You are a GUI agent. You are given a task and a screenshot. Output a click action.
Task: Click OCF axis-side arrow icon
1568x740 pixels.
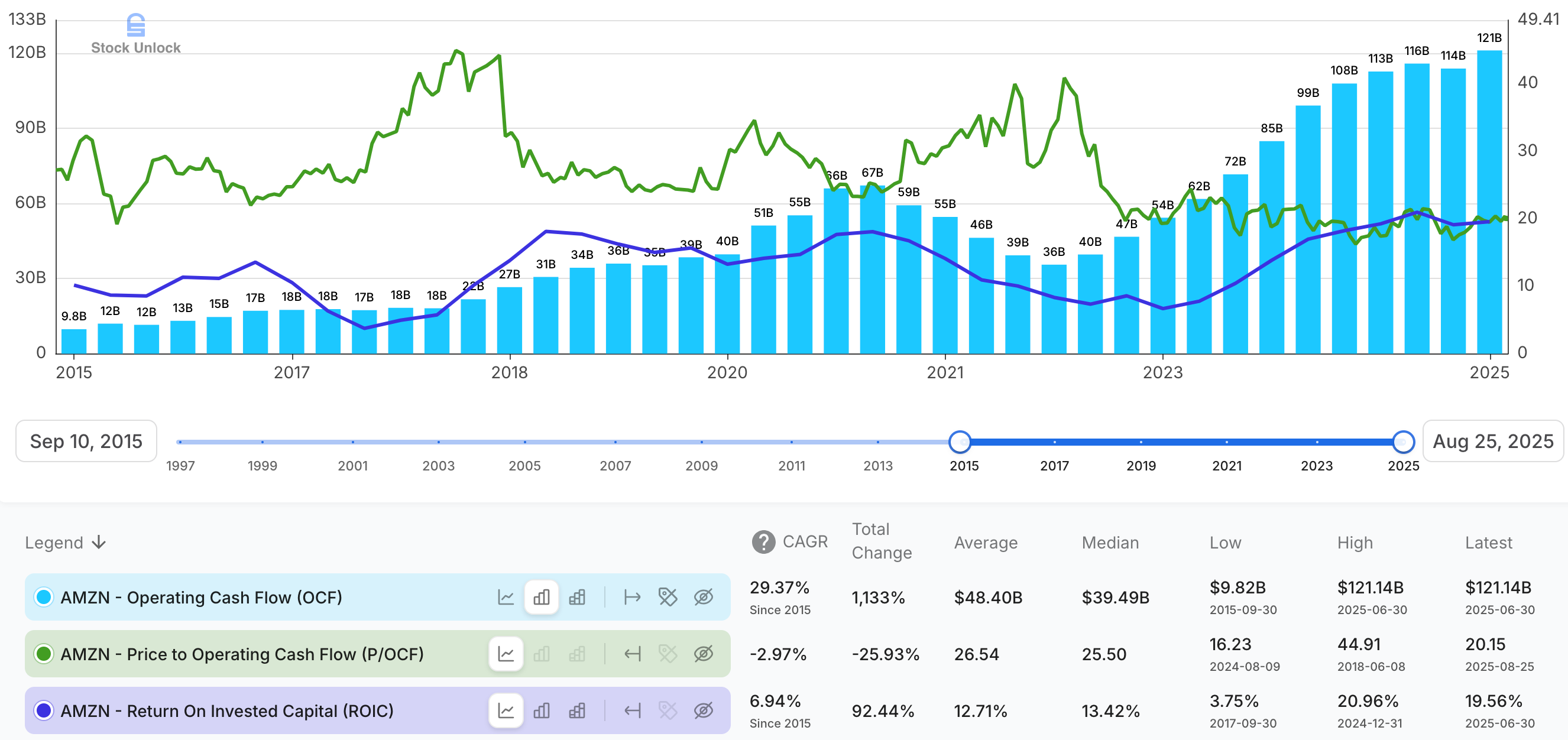[x=633, y=597]
